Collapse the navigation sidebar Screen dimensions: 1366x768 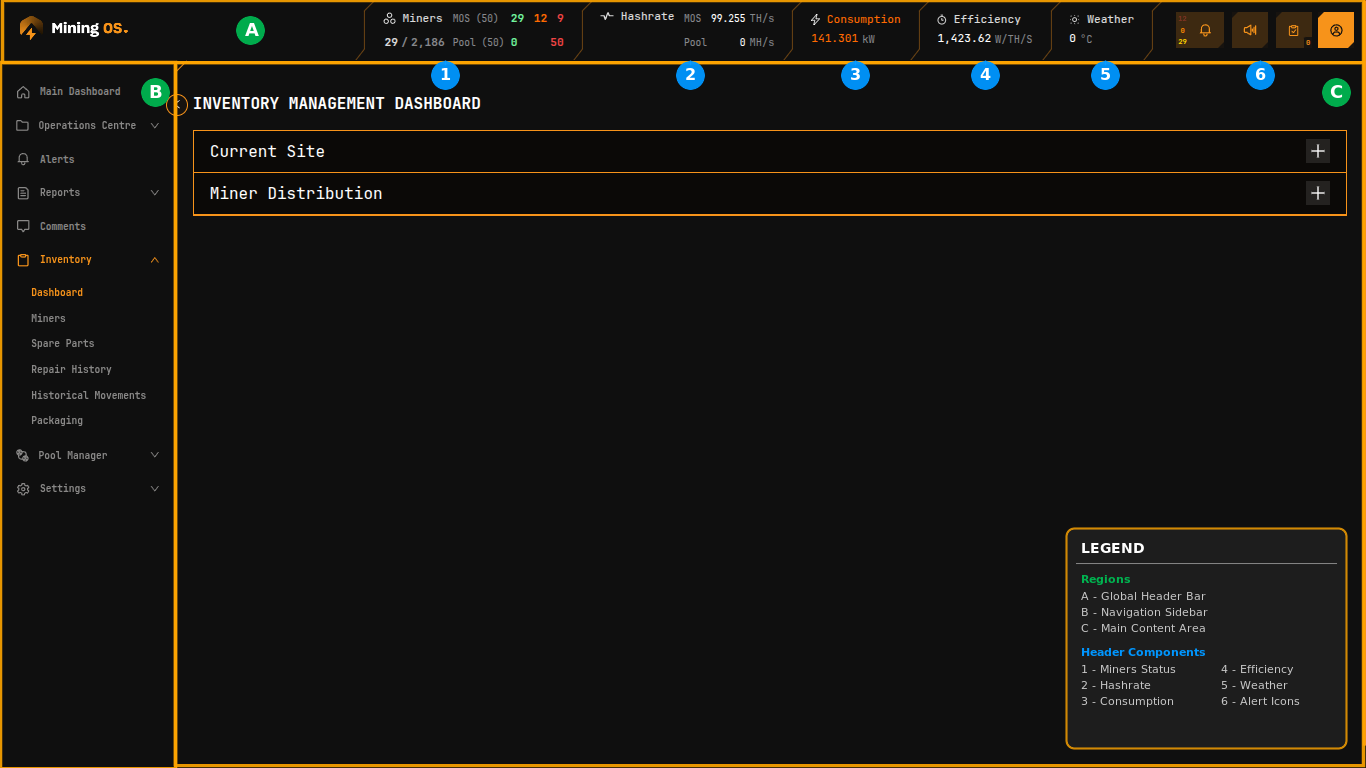[176, 104]
